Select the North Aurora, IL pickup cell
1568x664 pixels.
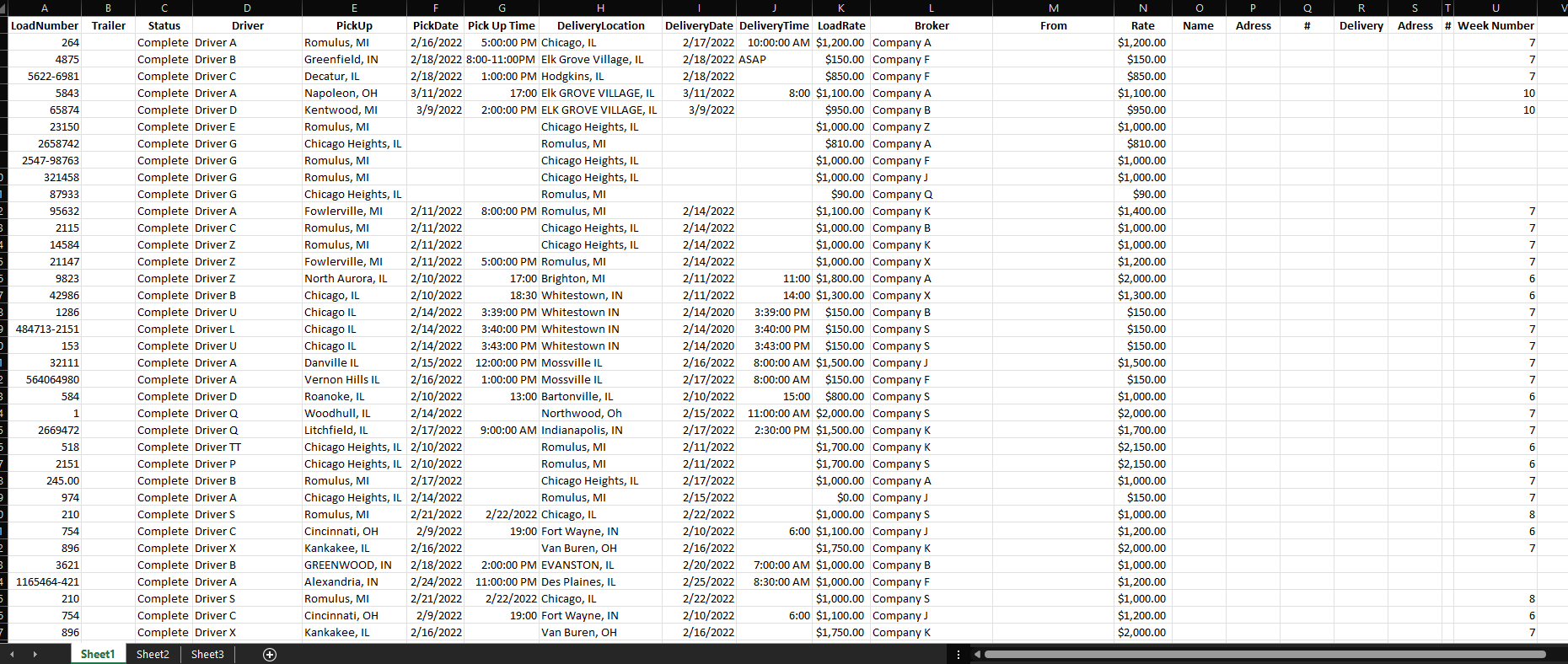(354, 278)
